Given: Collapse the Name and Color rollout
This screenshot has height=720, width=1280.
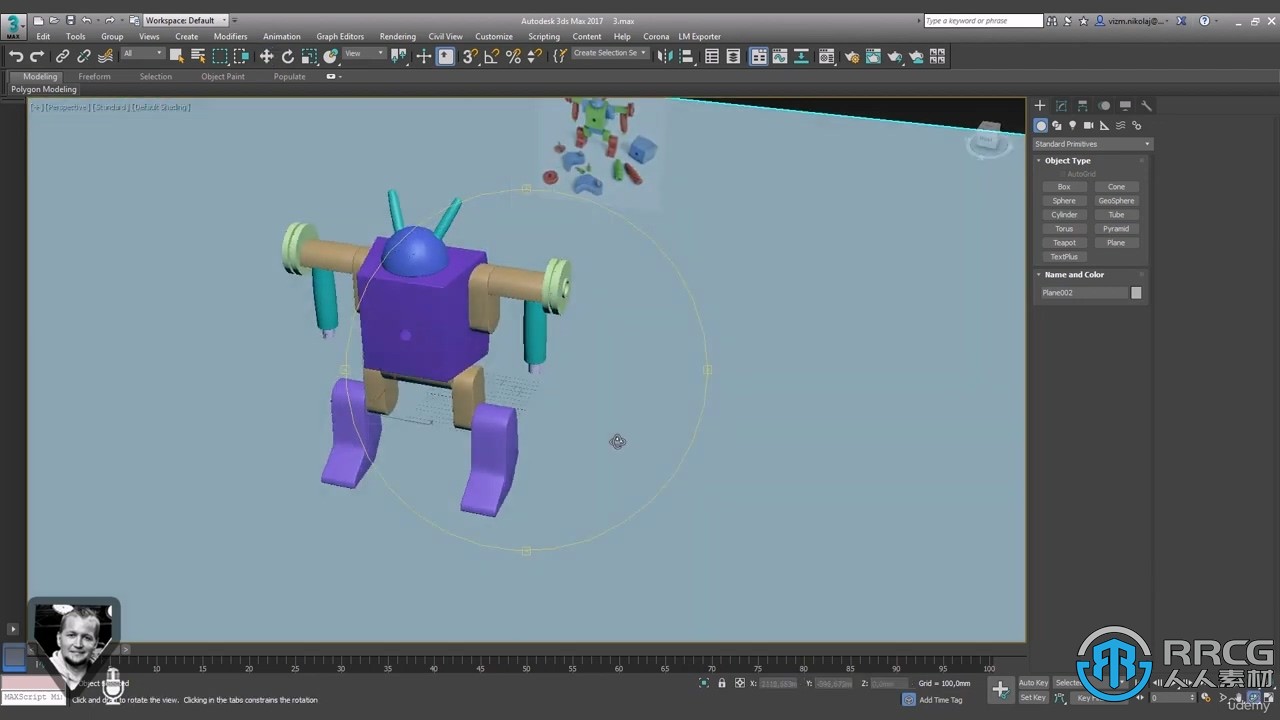Looking at the screenshot, I should pos(1074,274).
